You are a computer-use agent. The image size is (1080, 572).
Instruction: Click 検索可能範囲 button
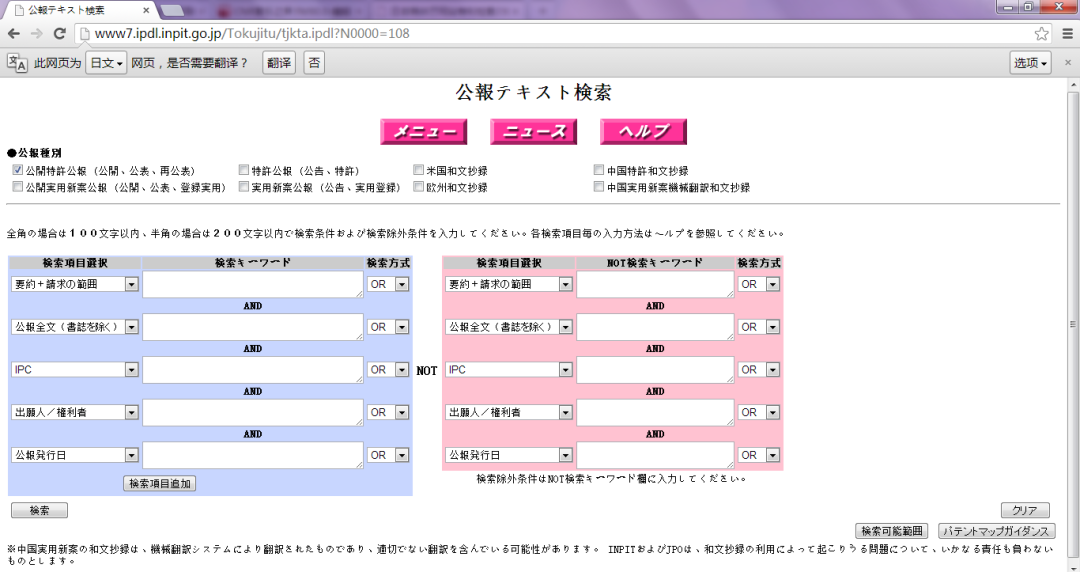tap(891, 531)
